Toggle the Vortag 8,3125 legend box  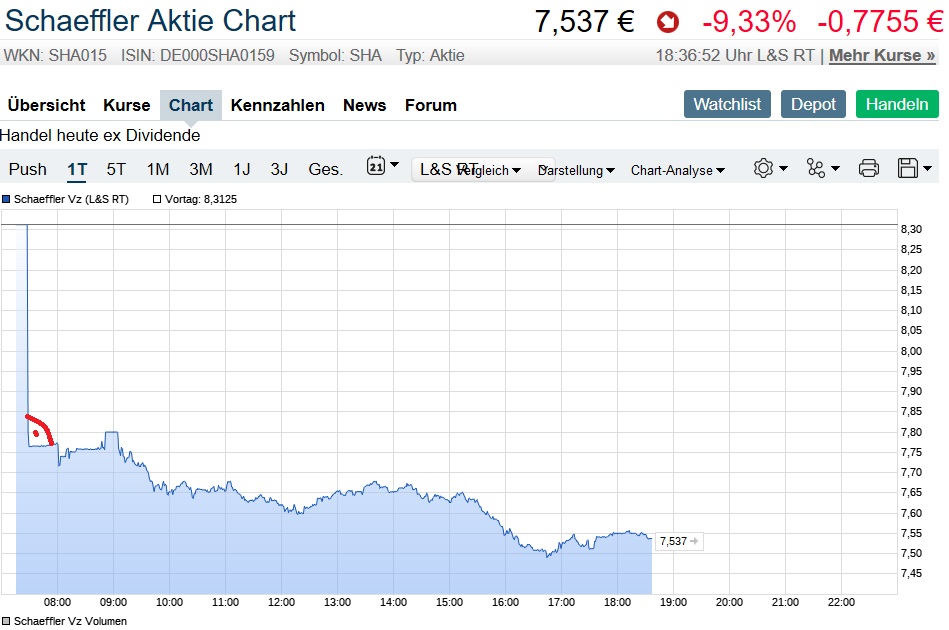coord(157,199)
